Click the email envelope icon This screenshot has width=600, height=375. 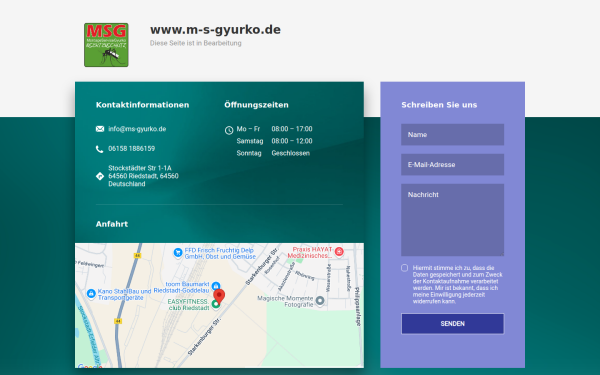click(x=100, y=129)
